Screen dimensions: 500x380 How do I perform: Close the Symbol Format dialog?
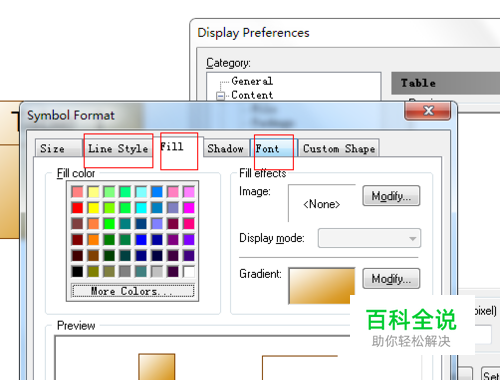coord(428,111)
